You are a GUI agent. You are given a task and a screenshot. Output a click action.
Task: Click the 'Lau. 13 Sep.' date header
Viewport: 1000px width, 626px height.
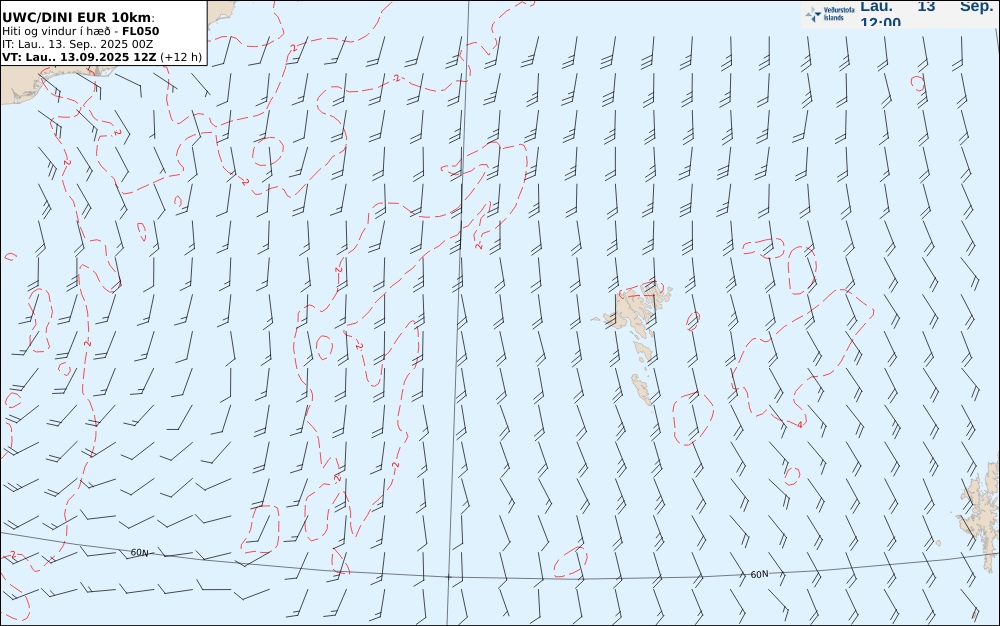(926, 7)
